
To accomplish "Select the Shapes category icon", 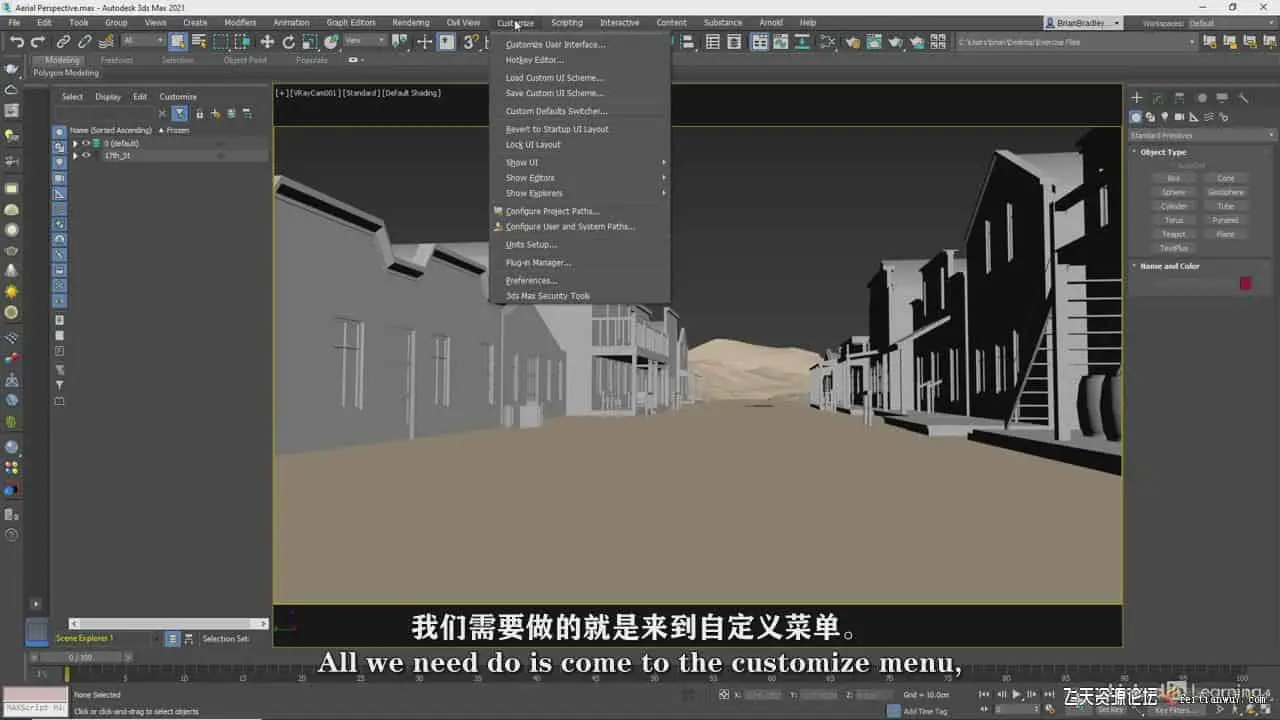I will point(1150,117).
